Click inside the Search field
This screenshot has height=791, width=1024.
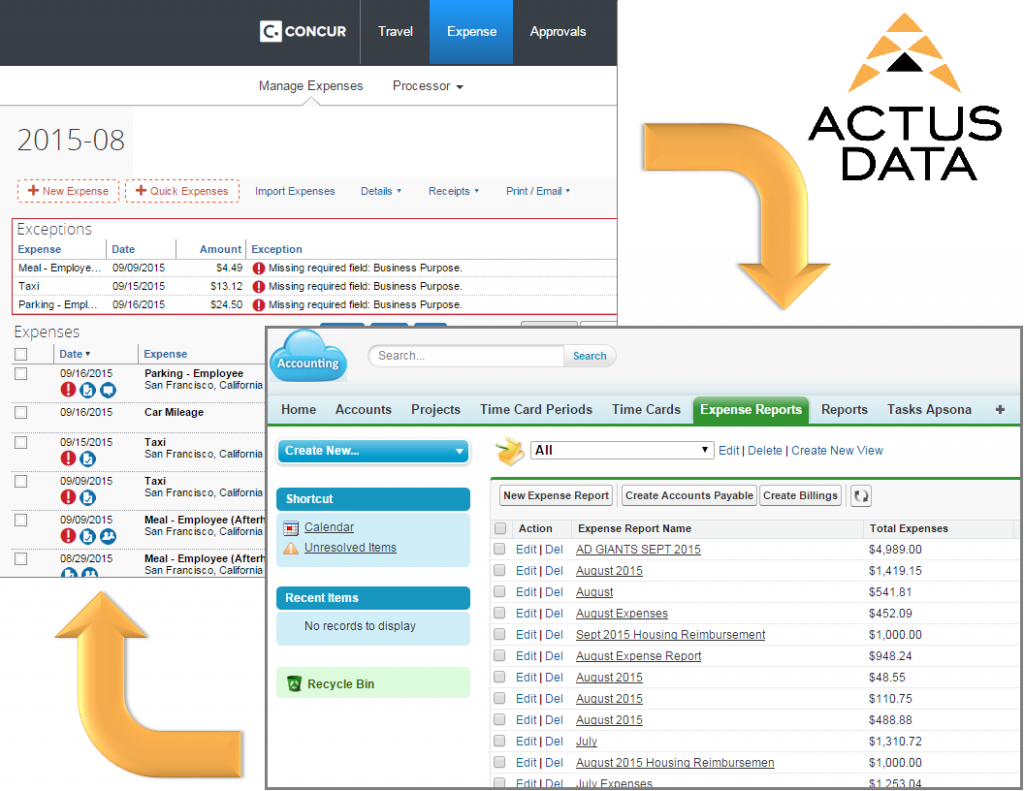pos(465,356)
